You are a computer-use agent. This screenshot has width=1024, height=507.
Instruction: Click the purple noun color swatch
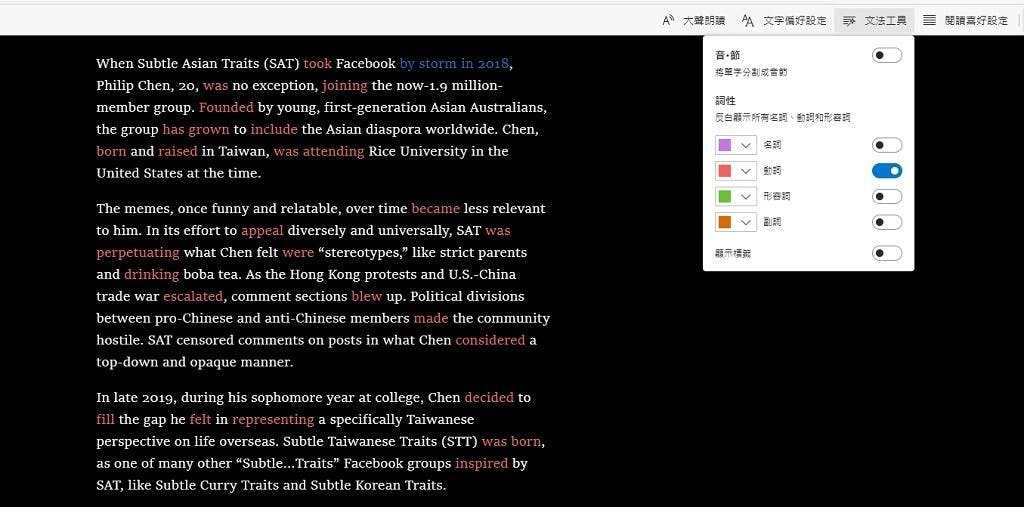(x=724, y=145)
